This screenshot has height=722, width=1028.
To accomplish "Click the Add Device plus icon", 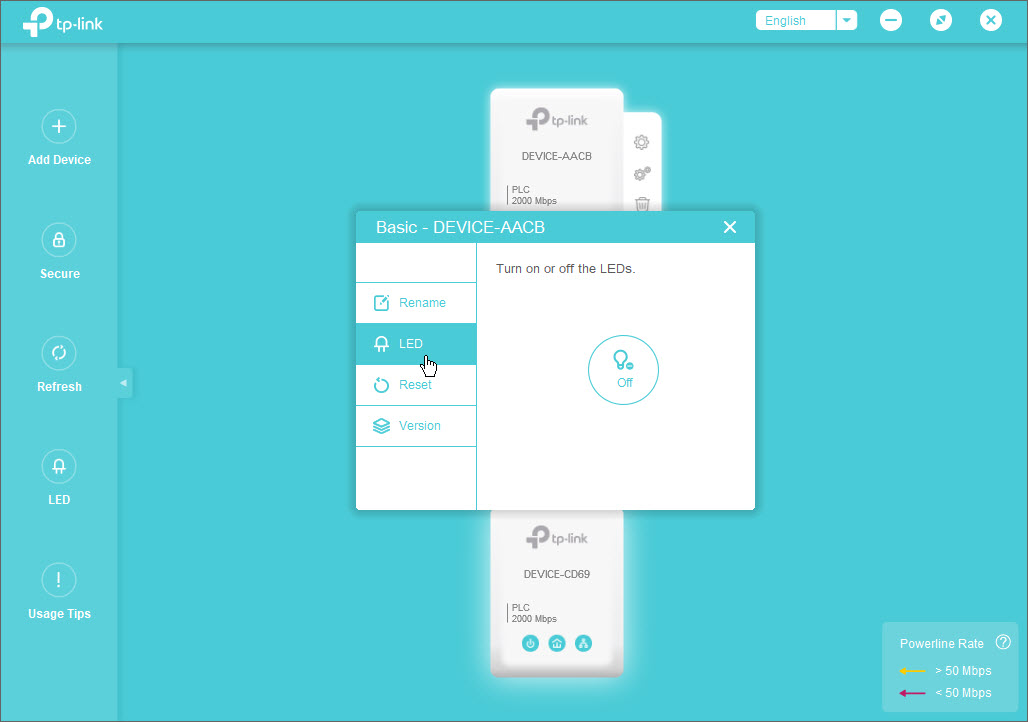I will (x=59, y=126).
